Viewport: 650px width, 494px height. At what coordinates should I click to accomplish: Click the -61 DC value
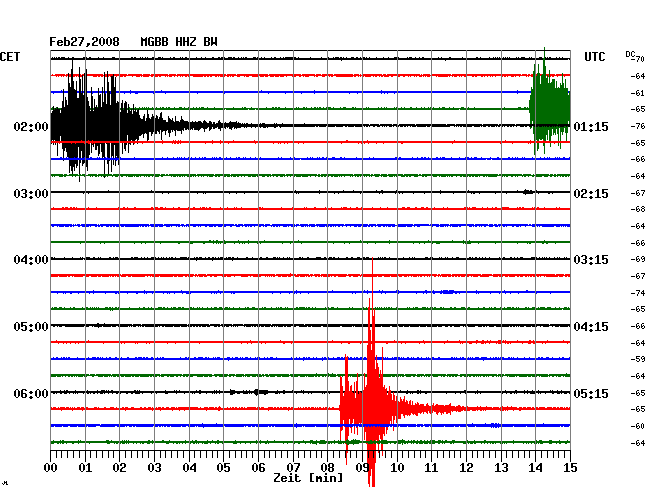click(x=638, y=93)
